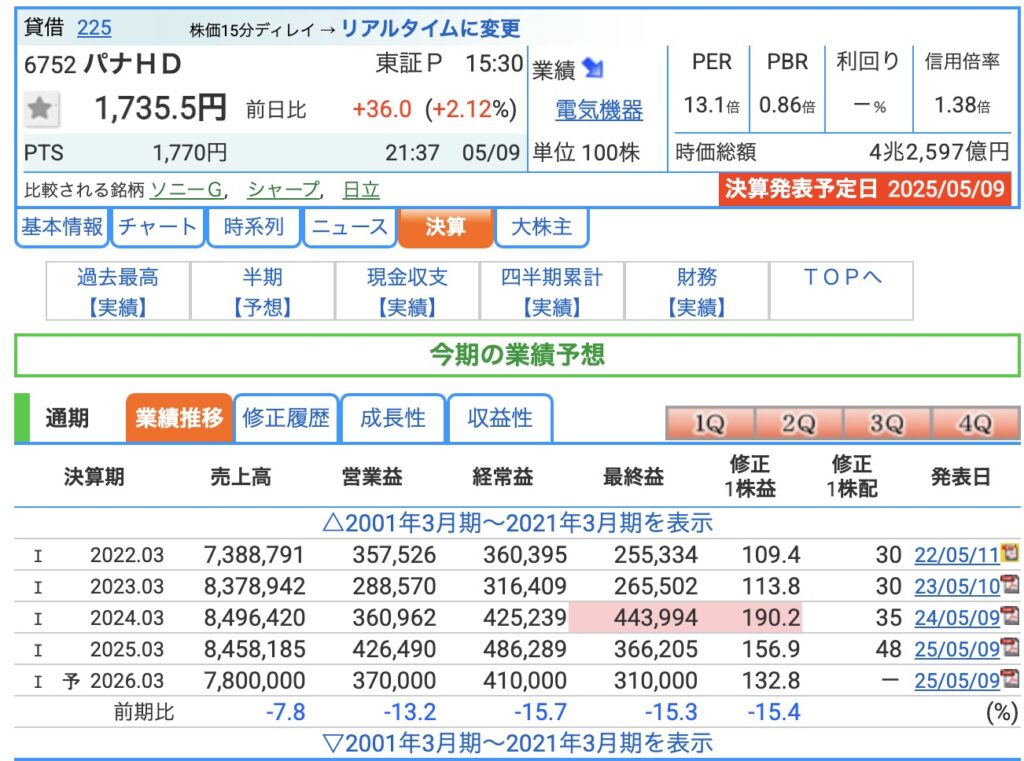Click the 時価総額 value 4兆2,597億円

click(x=939, y=152)
